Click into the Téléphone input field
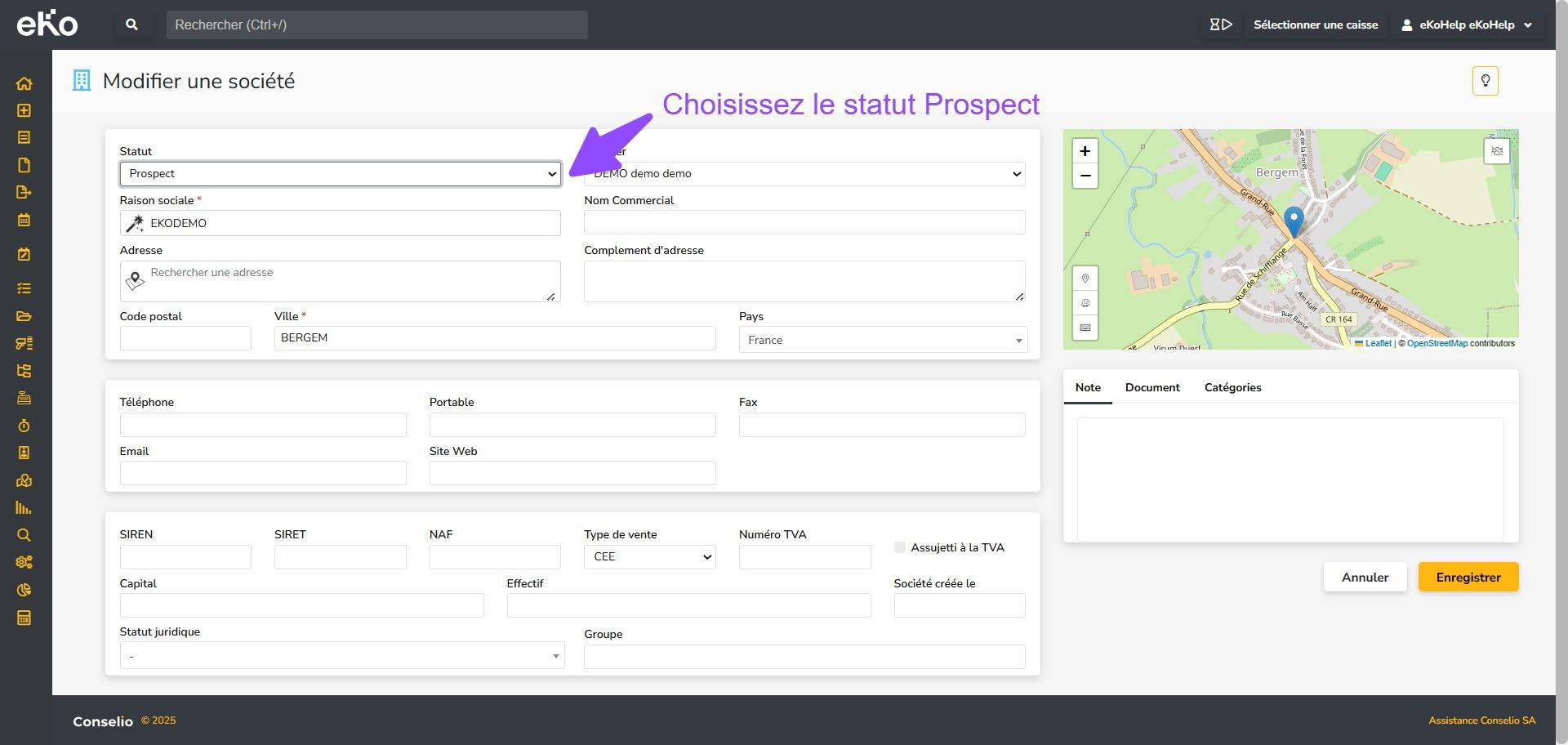1568x745 pixels. [263, 425]
